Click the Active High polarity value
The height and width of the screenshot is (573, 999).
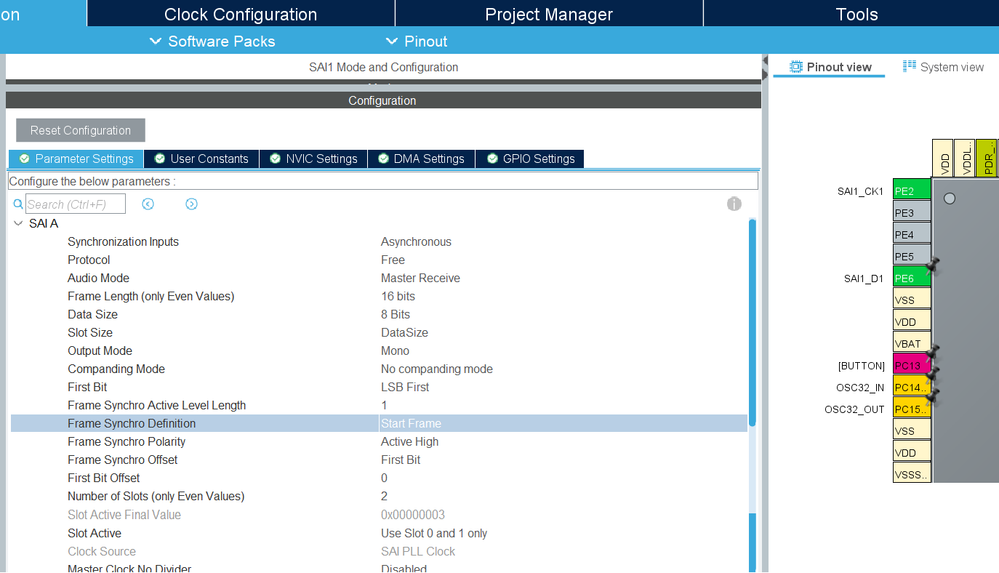(410, 442)
